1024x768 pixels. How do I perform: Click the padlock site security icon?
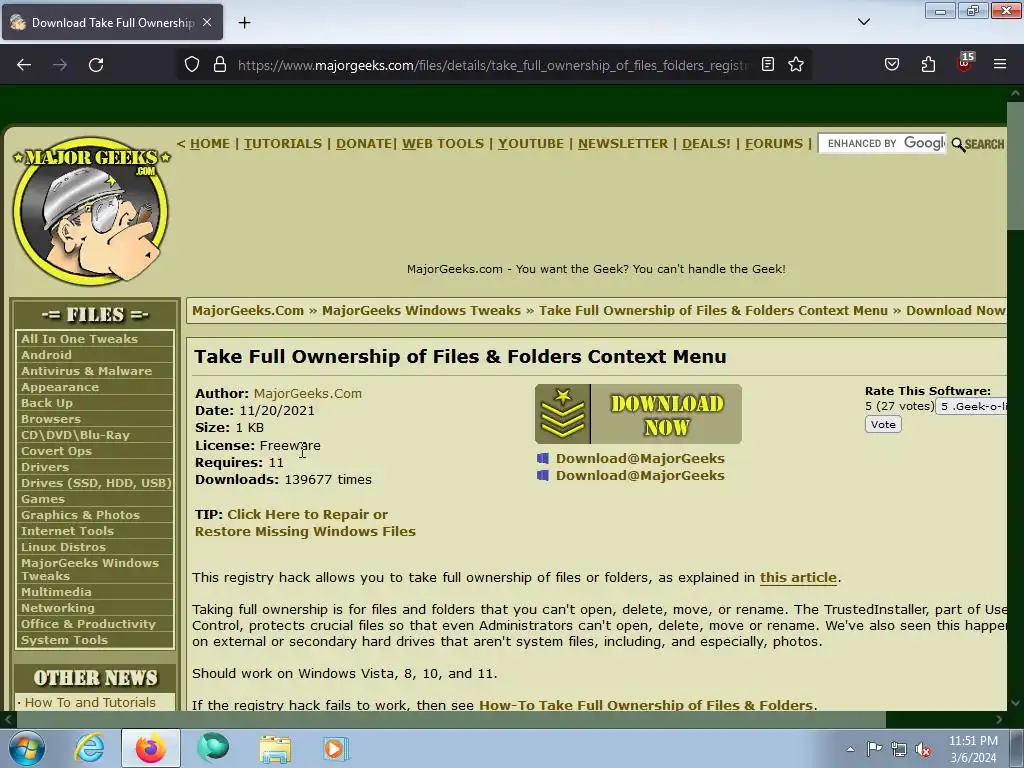[x=220, y=65]
